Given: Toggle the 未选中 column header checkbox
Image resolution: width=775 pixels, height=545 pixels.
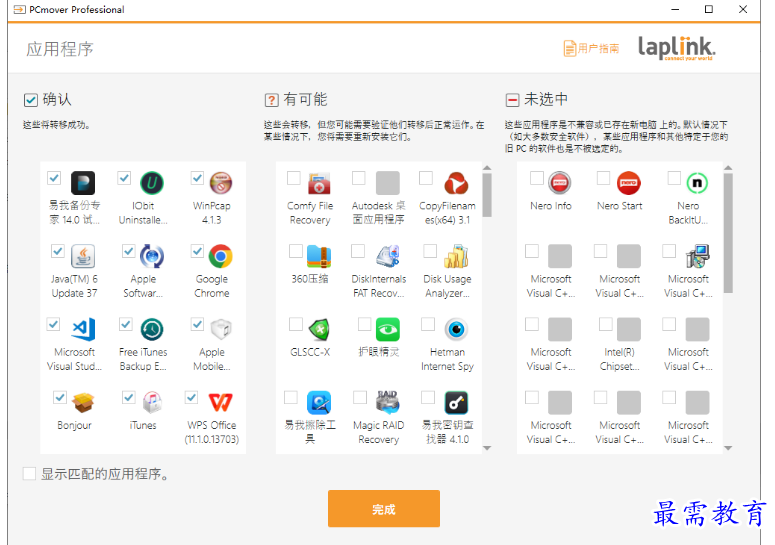Looking at the screenshot, I should click(x=512, y=100).
